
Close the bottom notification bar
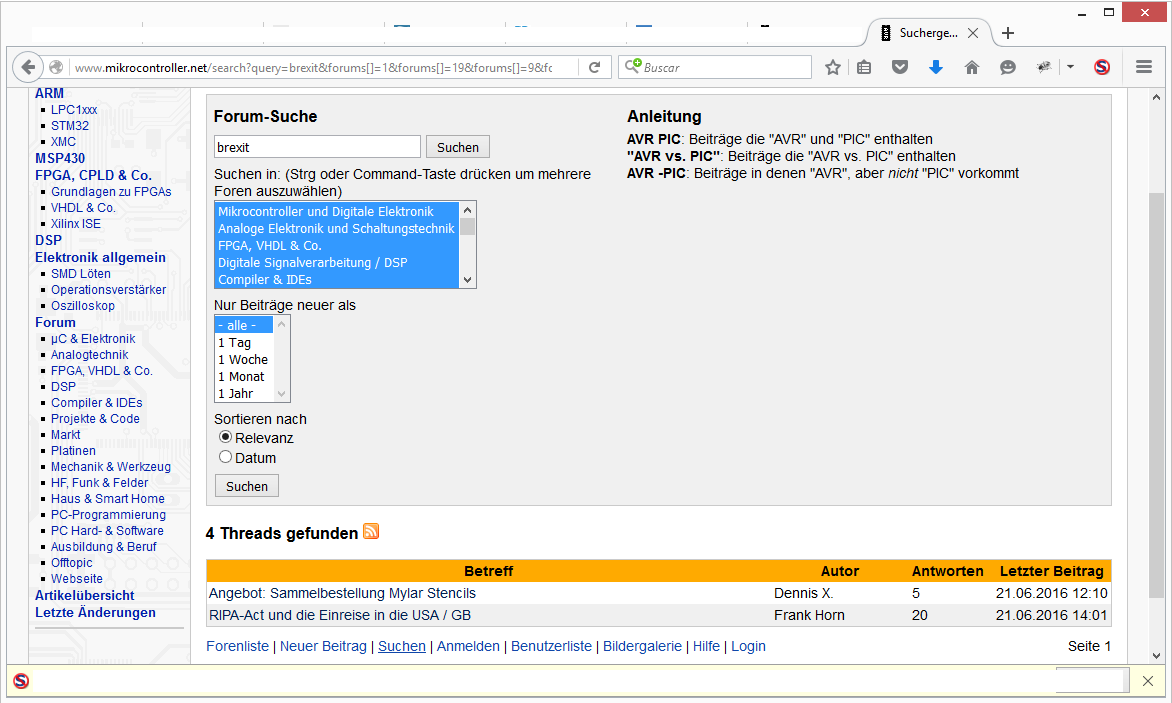pos(1148,681)
